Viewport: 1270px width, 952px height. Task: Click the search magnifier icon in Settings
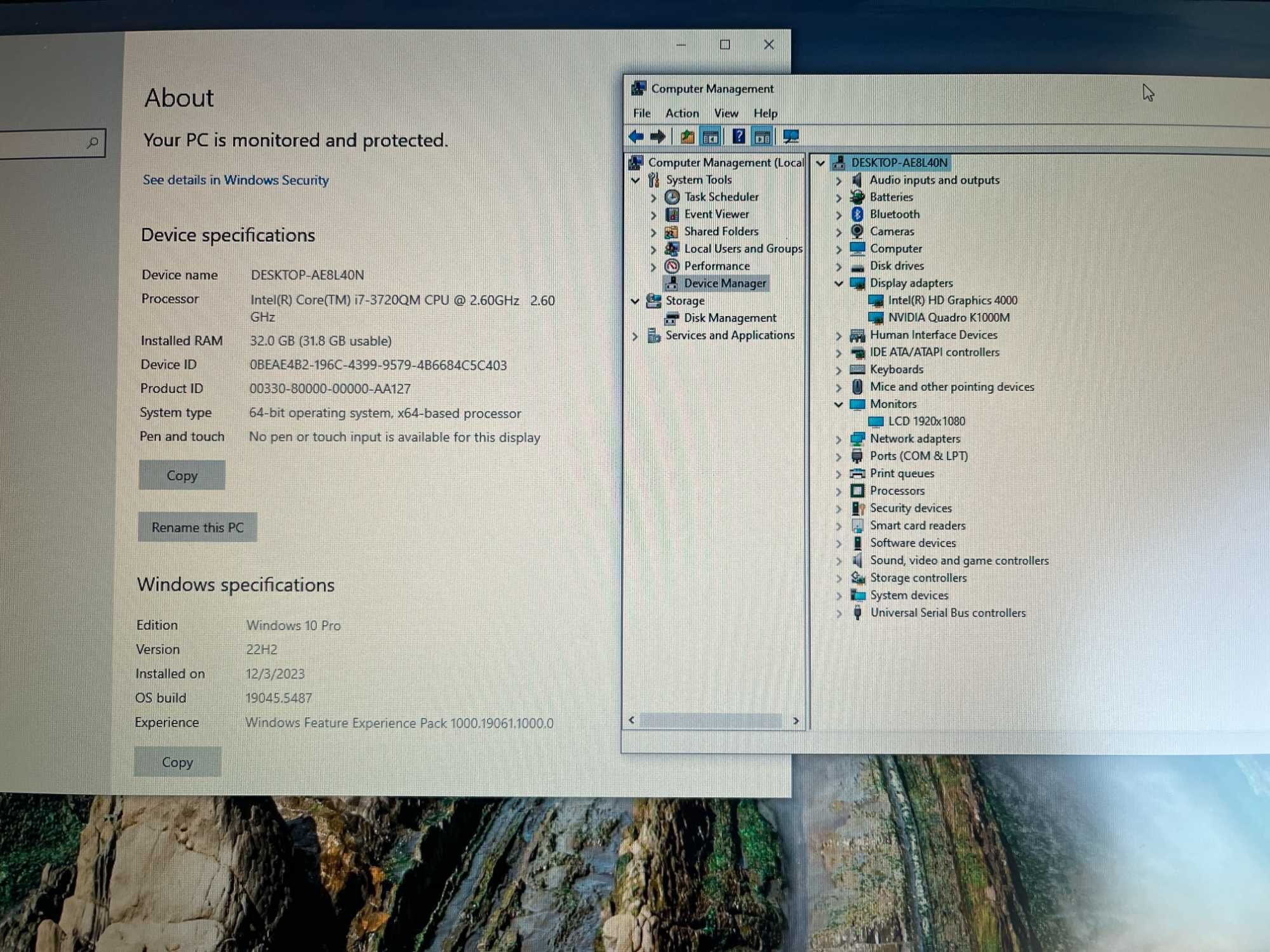point(93,143)
